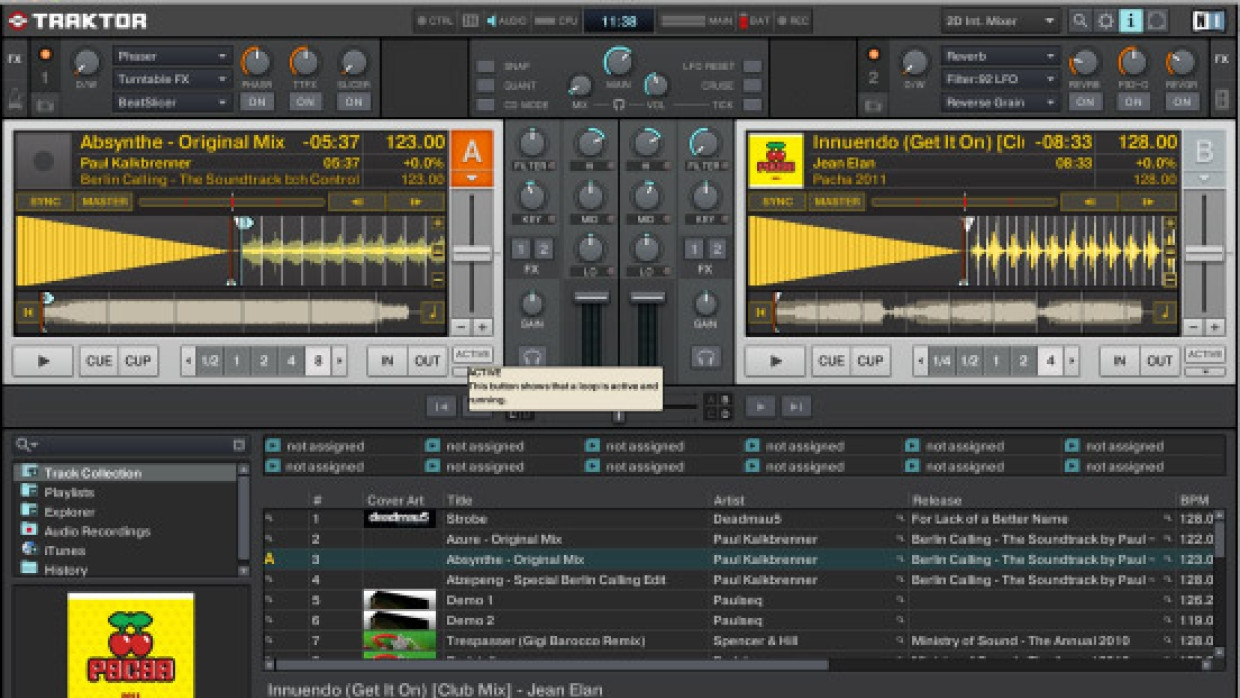Toggle the Phaser effect ON button
Image resolution: width=1240 pixels, height=698 pixels.
[256, 101]
